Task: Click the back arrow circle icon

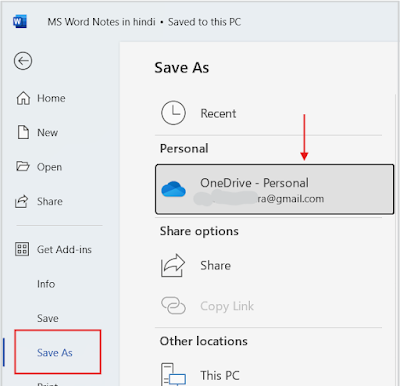Action: tap(23, 61)
